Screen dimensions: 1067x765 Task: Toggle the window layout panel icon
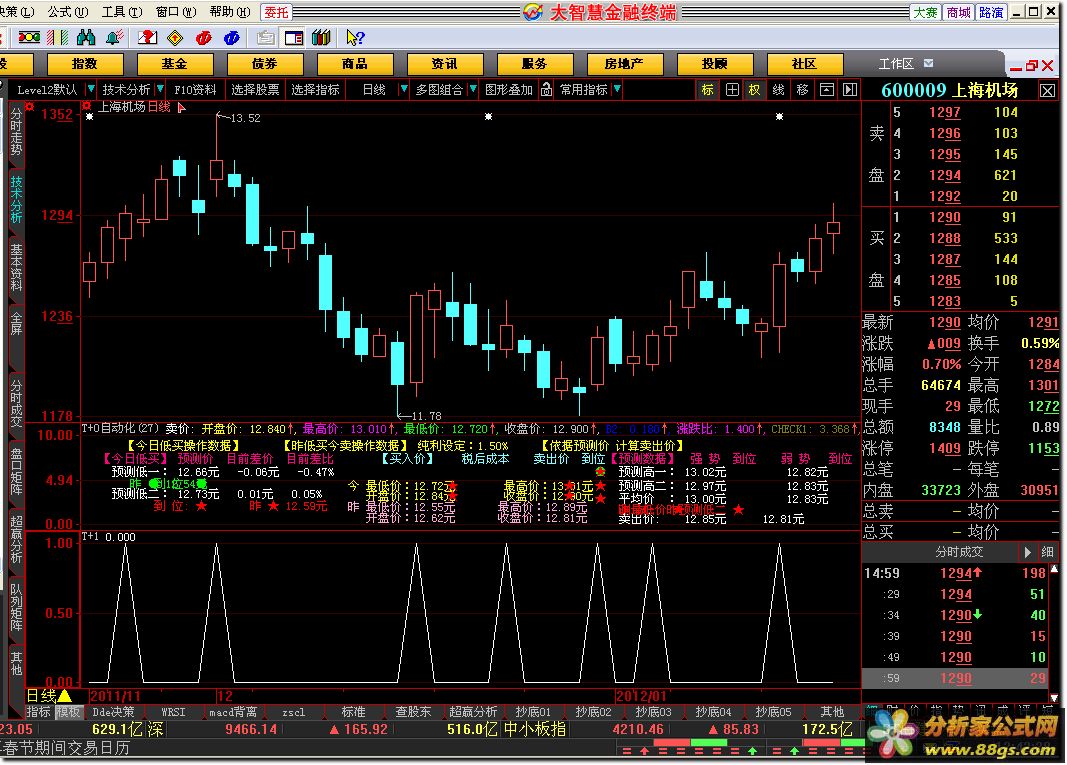point(293,37)
